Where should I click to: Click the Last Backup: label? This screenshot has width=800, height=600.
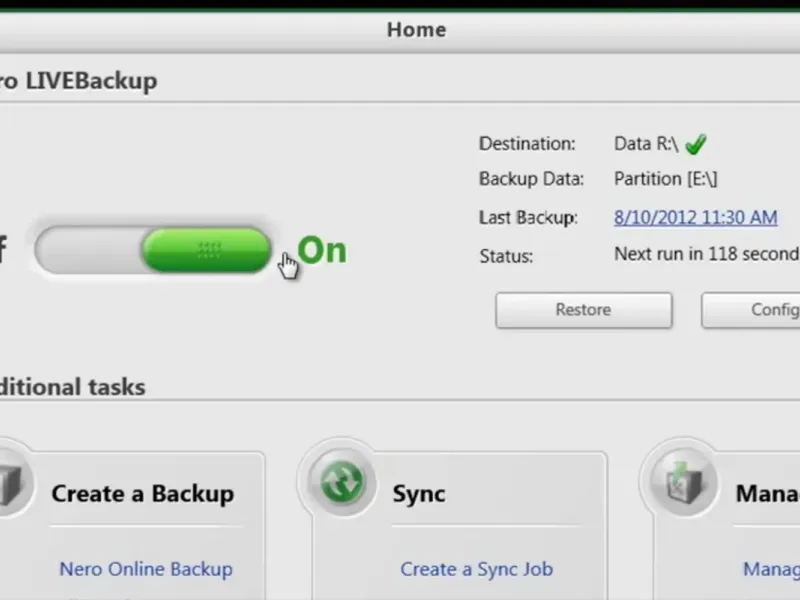tap(528, 218)
